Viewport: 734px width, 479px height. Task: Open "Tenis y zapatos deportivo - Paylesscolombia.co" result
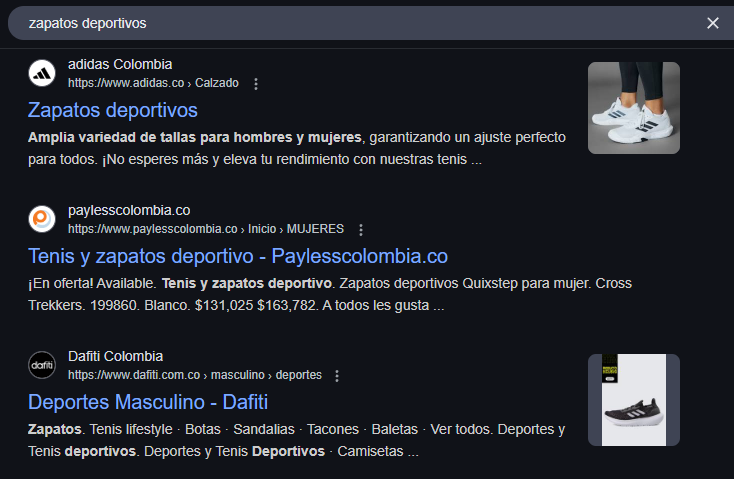pyautogui.click(x=238, y=255)
